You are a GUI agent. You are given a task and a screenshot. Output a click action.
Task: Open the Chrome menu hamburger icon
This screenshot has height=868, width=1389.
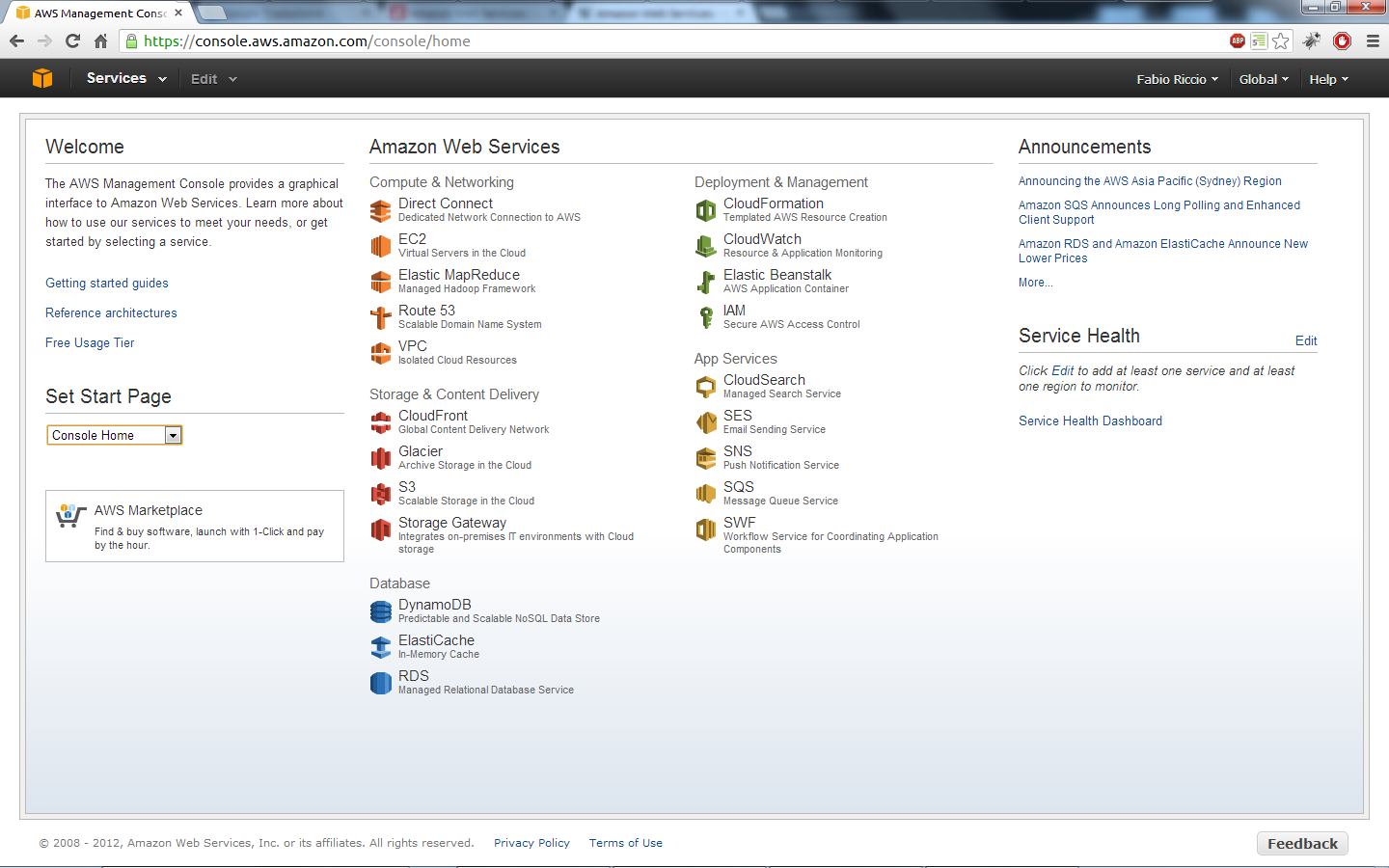[x=1373, y=41]
